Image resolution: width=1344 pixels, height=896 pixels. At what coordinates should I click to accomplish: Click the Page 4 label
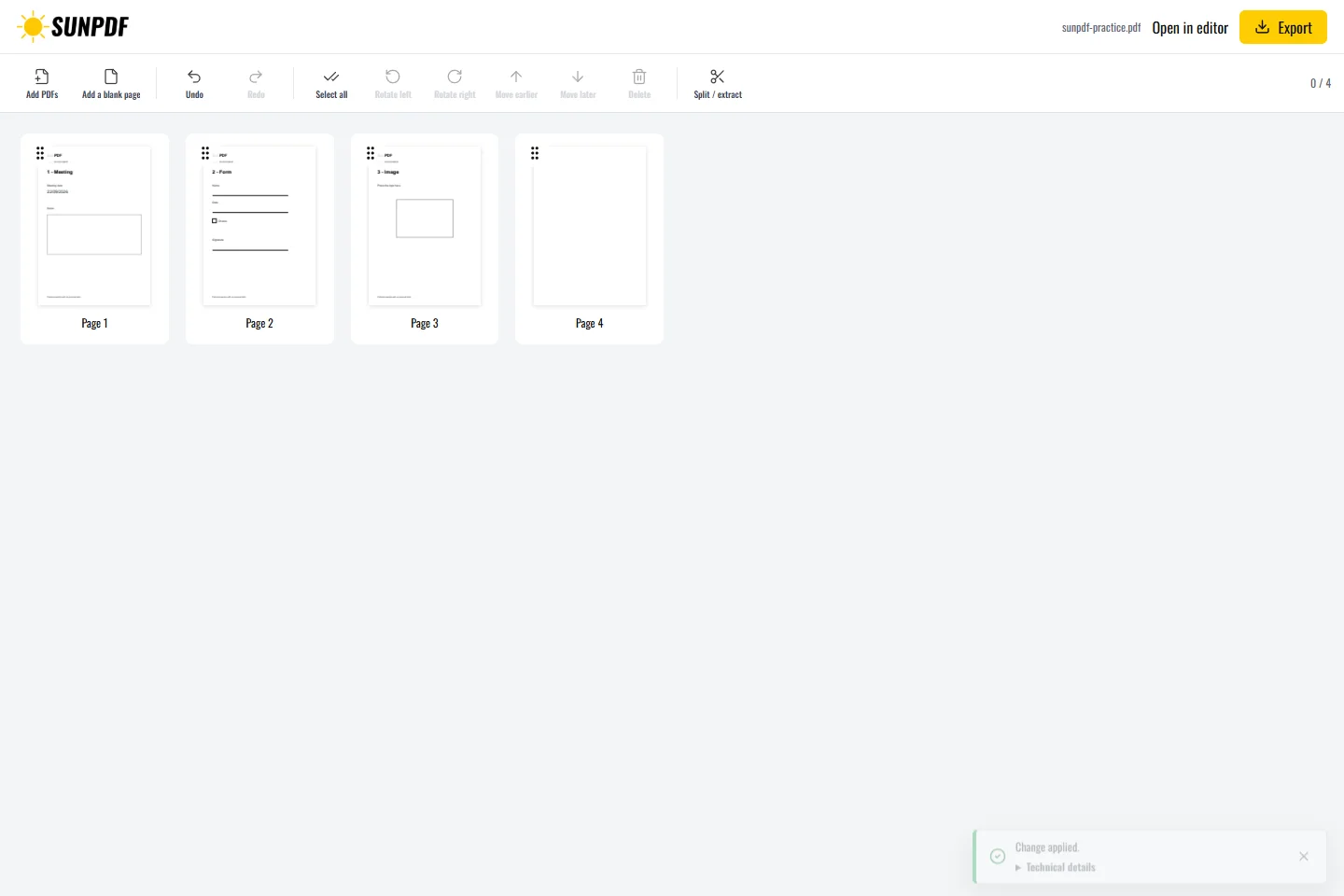[x=590, y=323]
